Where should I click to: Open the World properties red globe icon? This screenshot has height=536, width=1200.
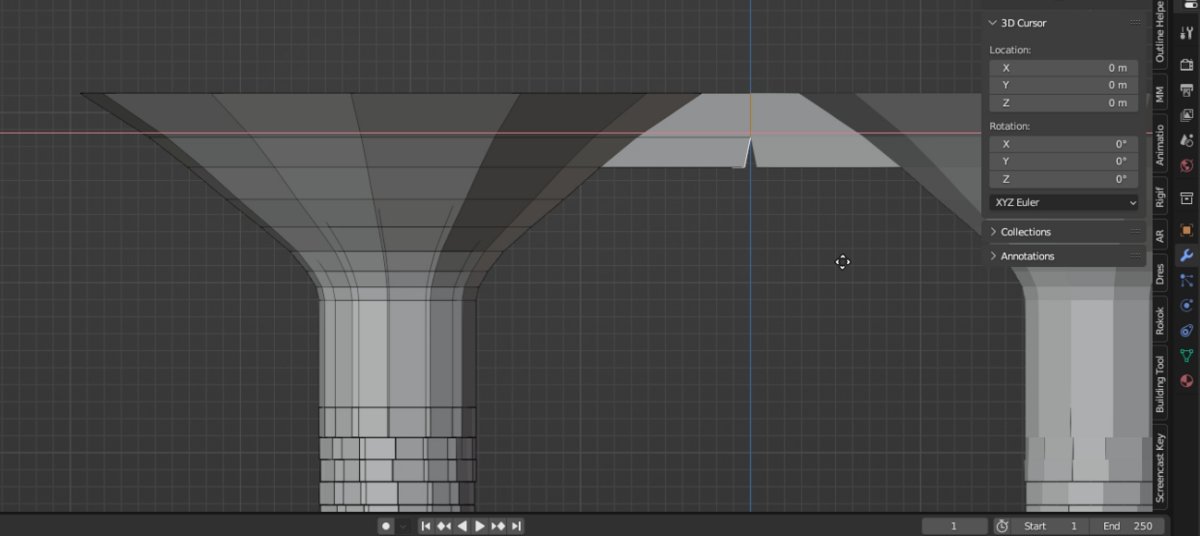(1187, 165)
